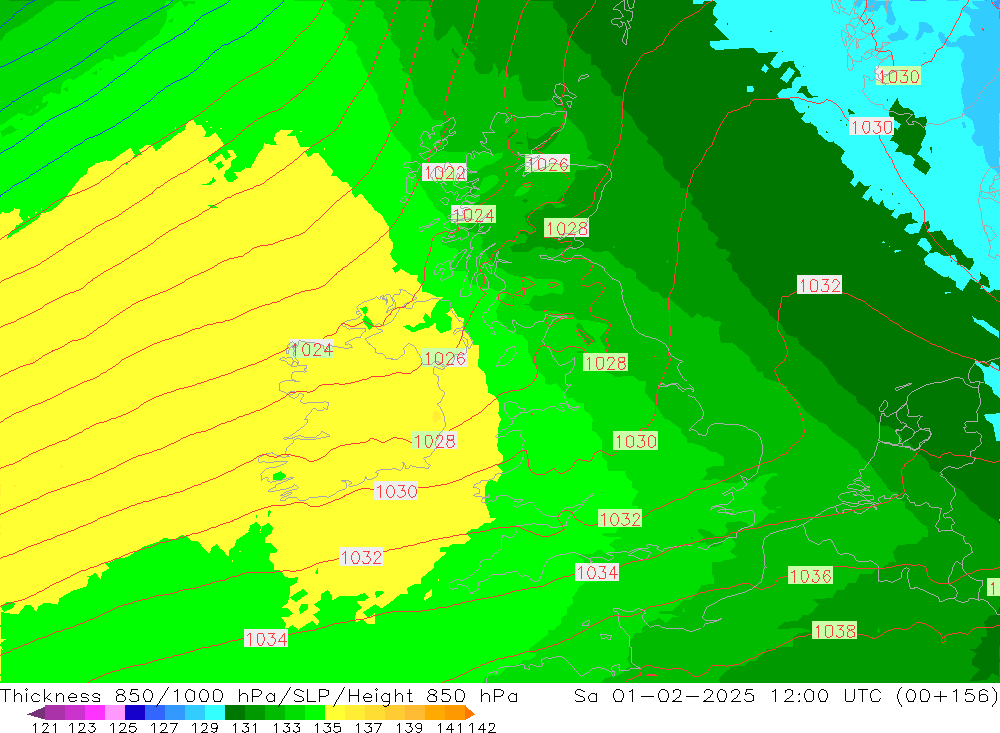Select the 1032 label over the North Sea
The height and width of the screenshot is (733, 1000).
coord(820,285)
